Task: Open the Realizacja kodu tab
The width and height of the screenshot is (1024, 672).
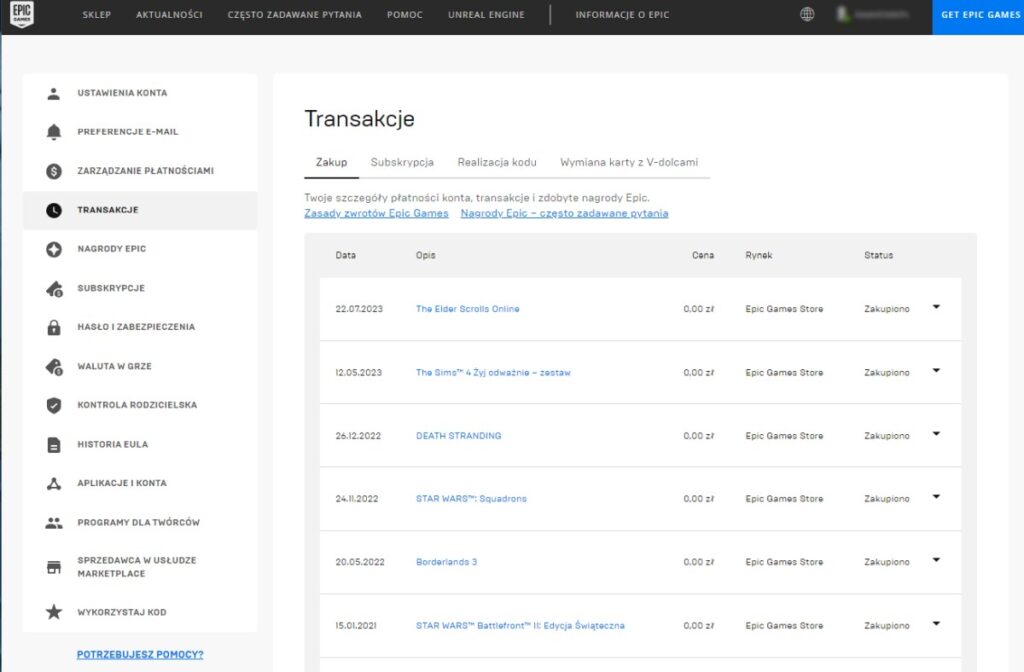Action: coord(497,162)
